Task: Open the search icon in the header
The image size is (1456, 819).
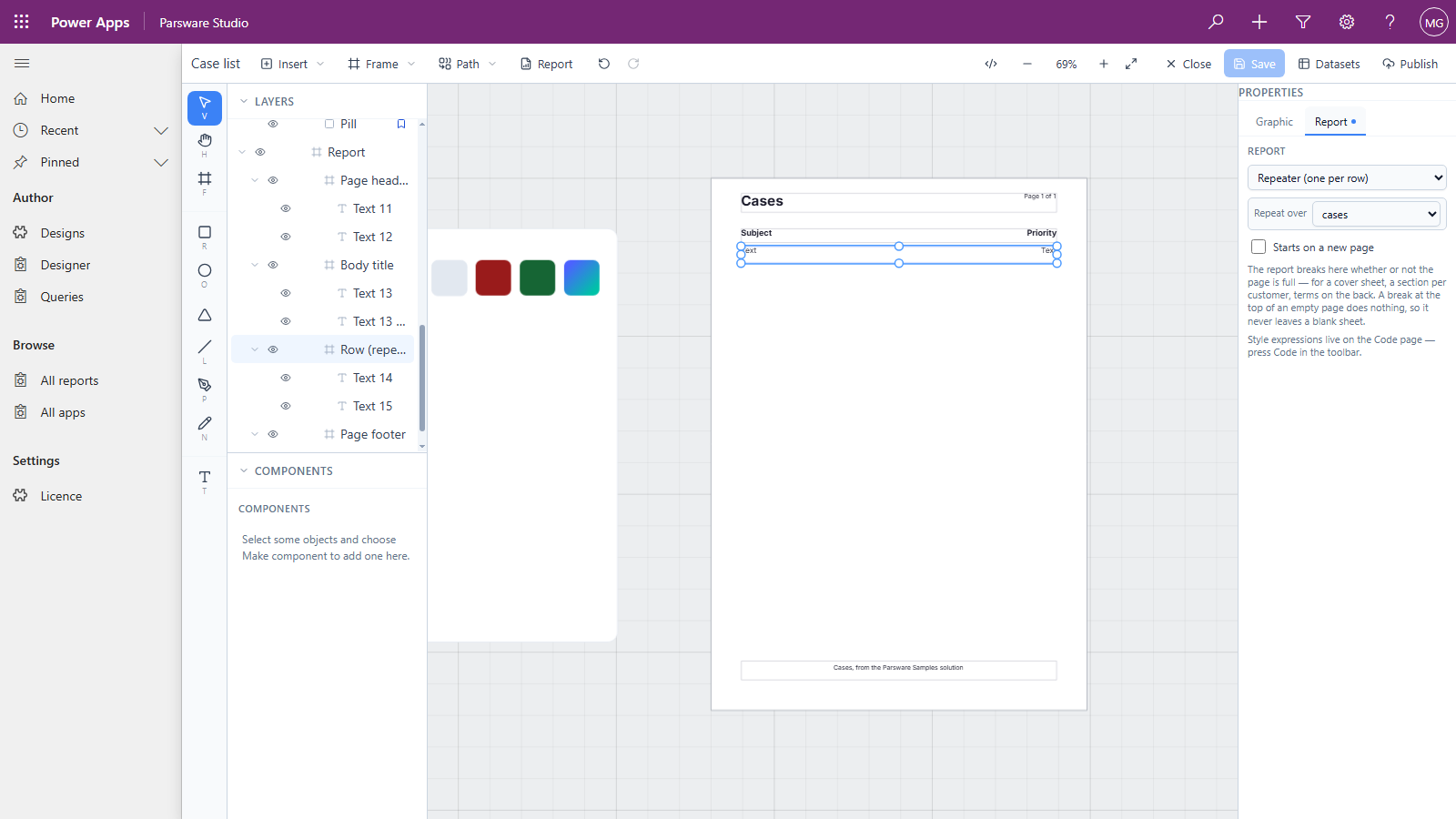Action: click(1216, 22)
